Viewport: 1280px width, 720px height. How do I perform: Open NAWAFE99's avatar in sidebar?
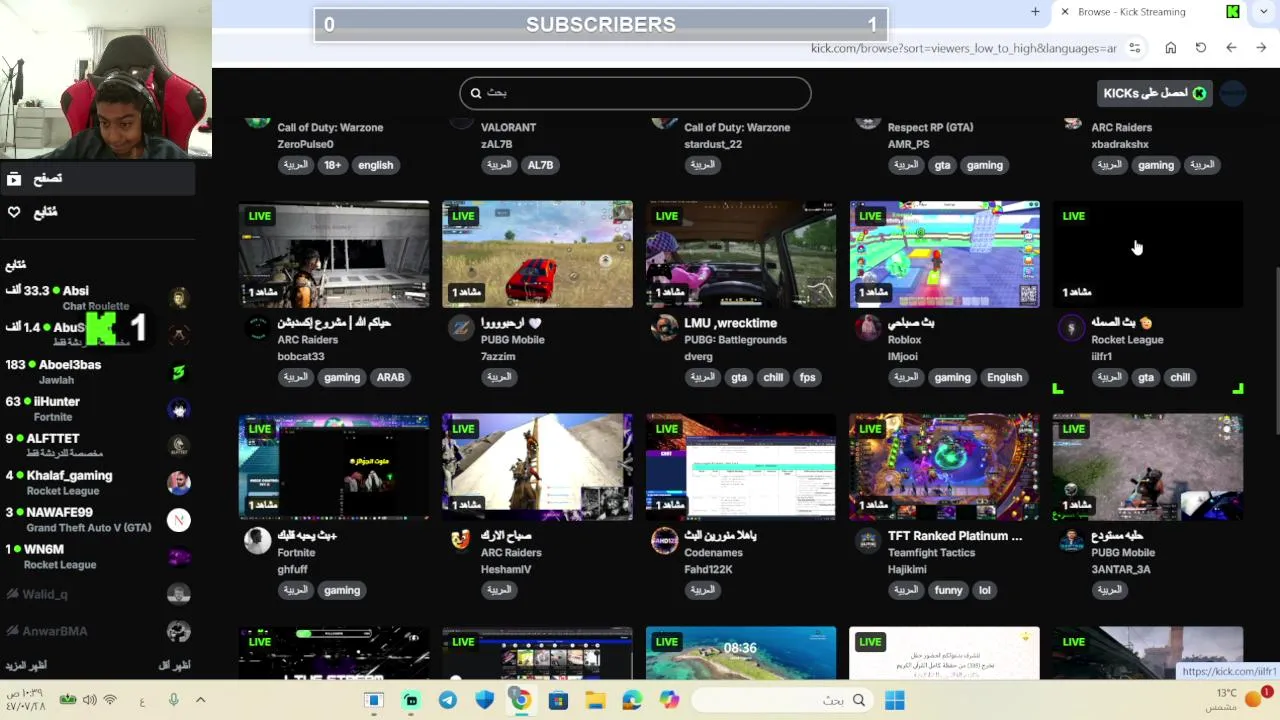(x=179, y=520)
